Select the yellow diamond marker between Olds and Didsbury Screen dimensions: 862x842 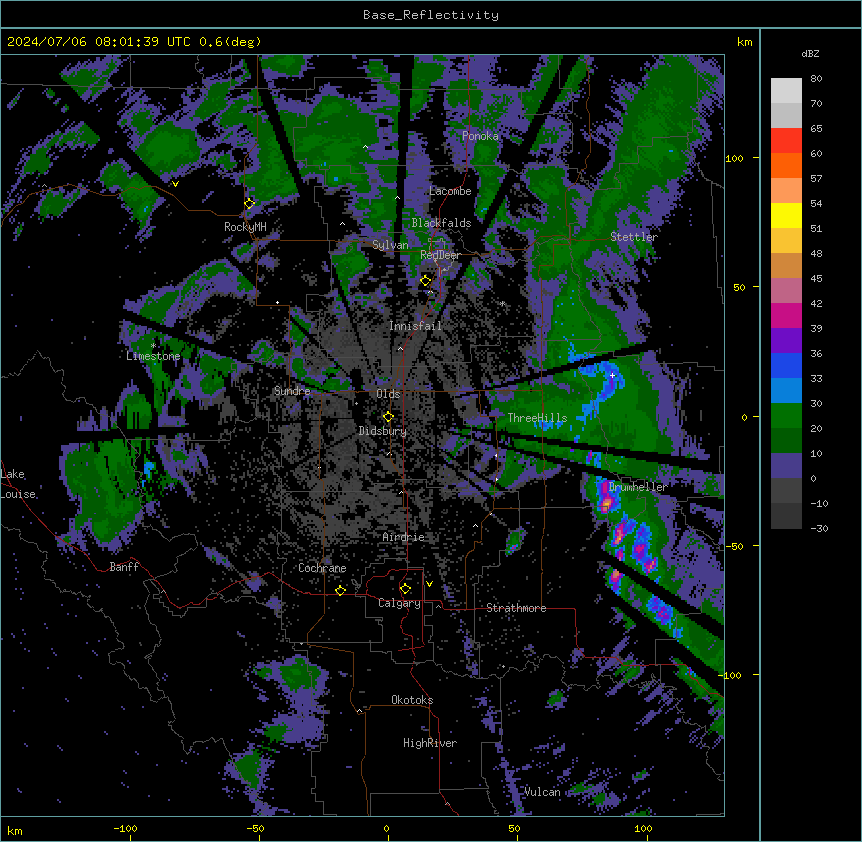pos(389,417)
